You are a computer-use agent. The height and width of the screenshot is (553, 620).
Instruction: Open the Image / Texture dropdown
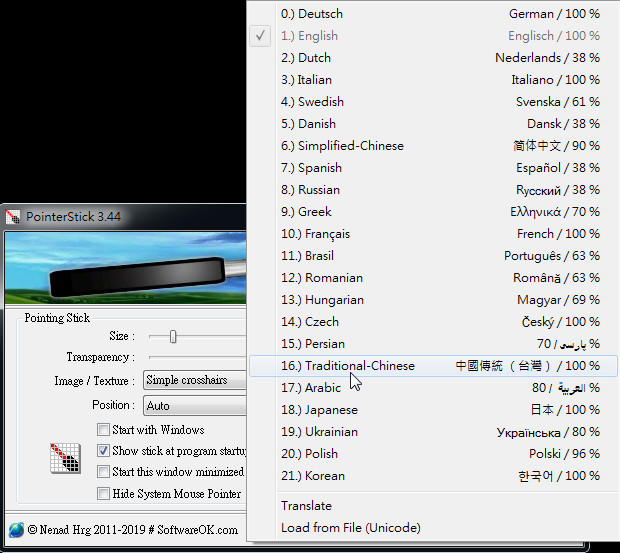click(x=195, y=380)
